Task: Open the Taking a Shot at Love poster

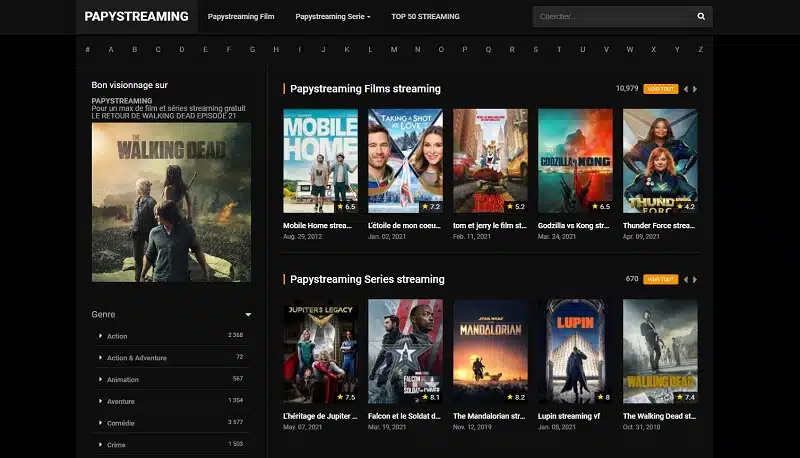Action: (x=406, y=161)
